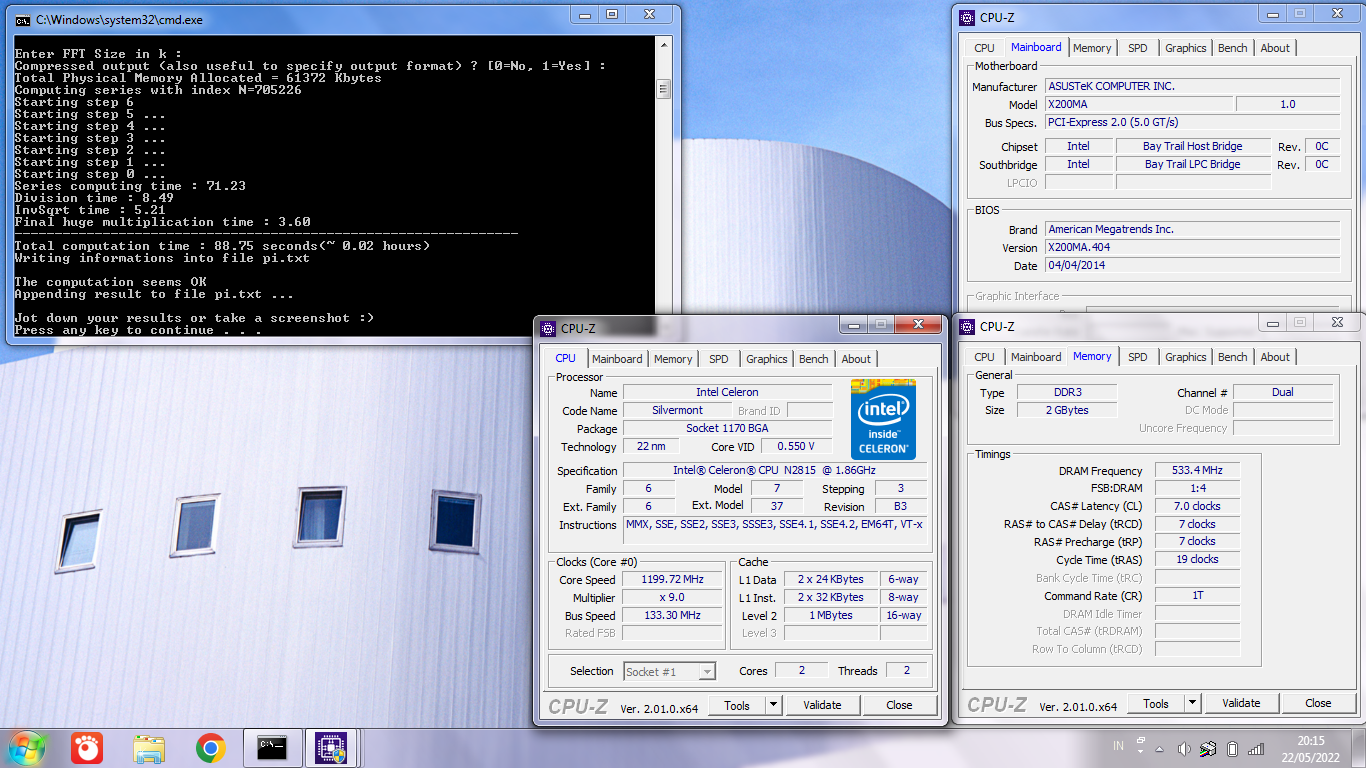Click the memory Type value DDR3
Viewport: 1366px width, 768px height.
pos(1067,392)
